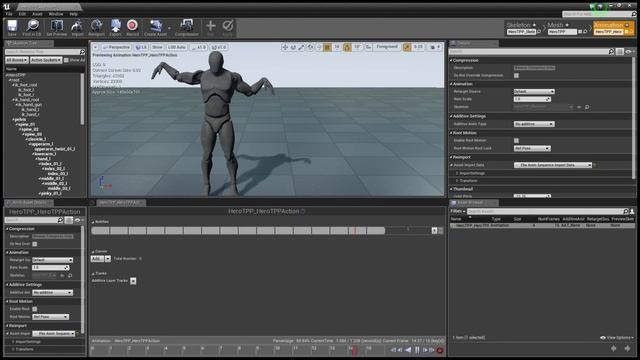
Task: Click the viewport Show button
Action: [157, 47]
